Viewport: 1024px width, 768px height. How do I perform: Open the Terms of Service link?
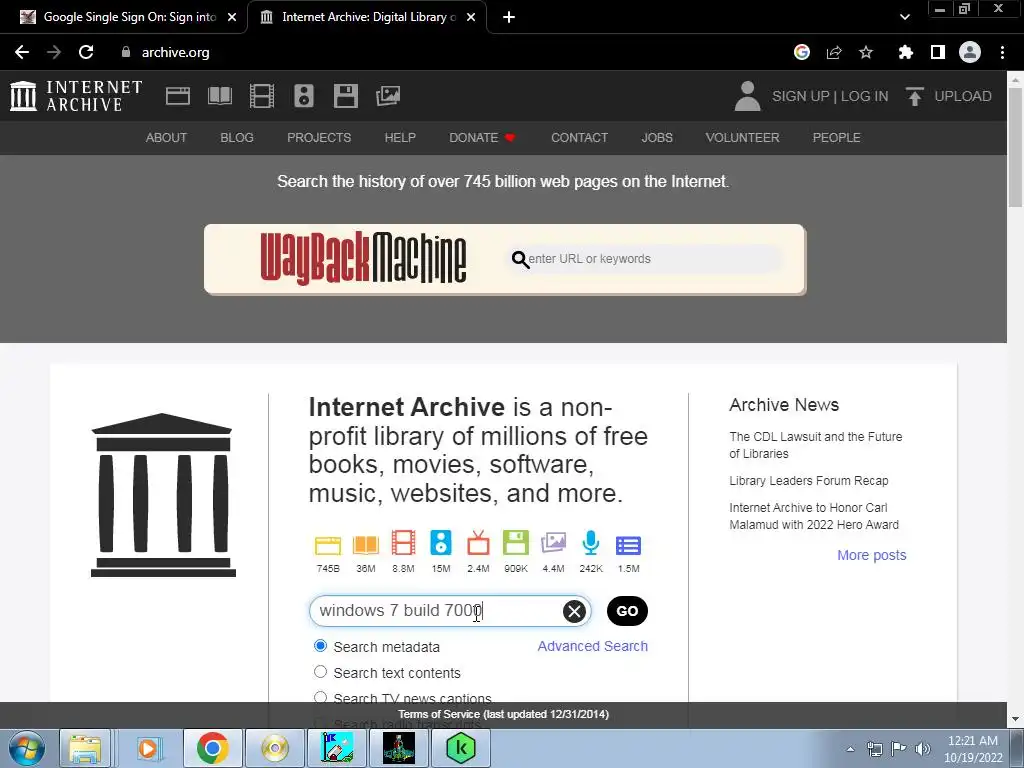coord(504,714)
